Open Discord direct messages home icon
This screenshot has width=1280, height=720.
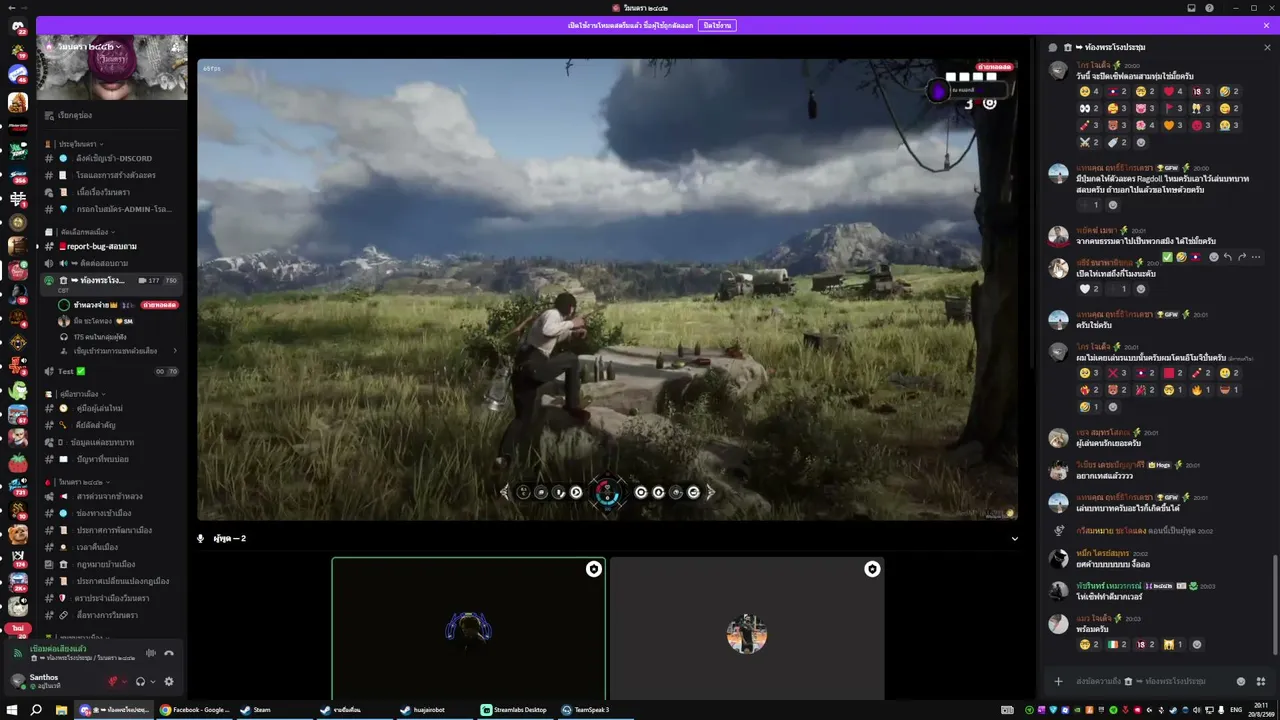pyautogui.click(x=18, y=27)
